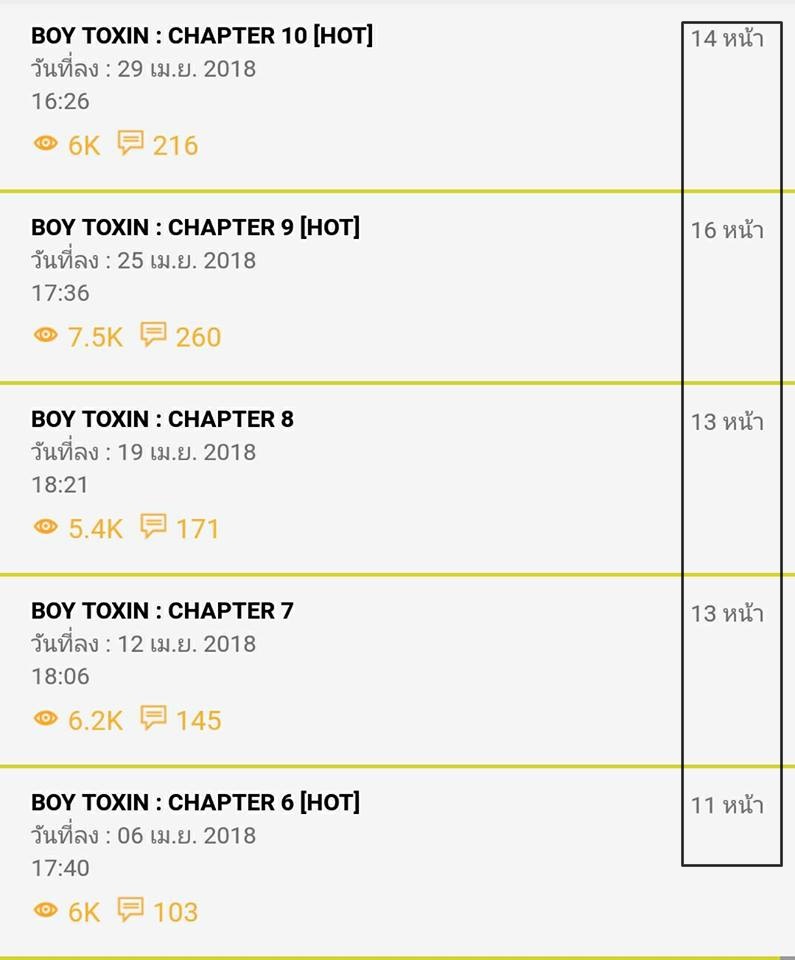Viewport: 795px width, 960px height.
Task: Click the 11 หน้า page count label
Action: tap(727, 805)
